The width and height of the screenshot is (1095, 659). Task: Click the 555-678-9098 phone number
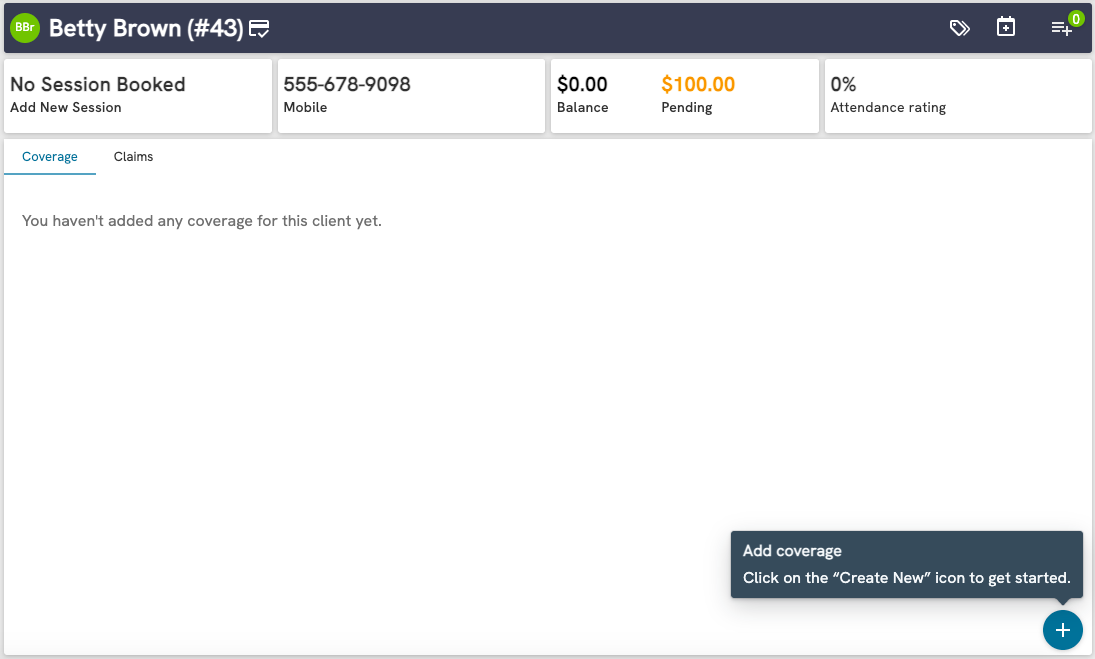point(347,84)
